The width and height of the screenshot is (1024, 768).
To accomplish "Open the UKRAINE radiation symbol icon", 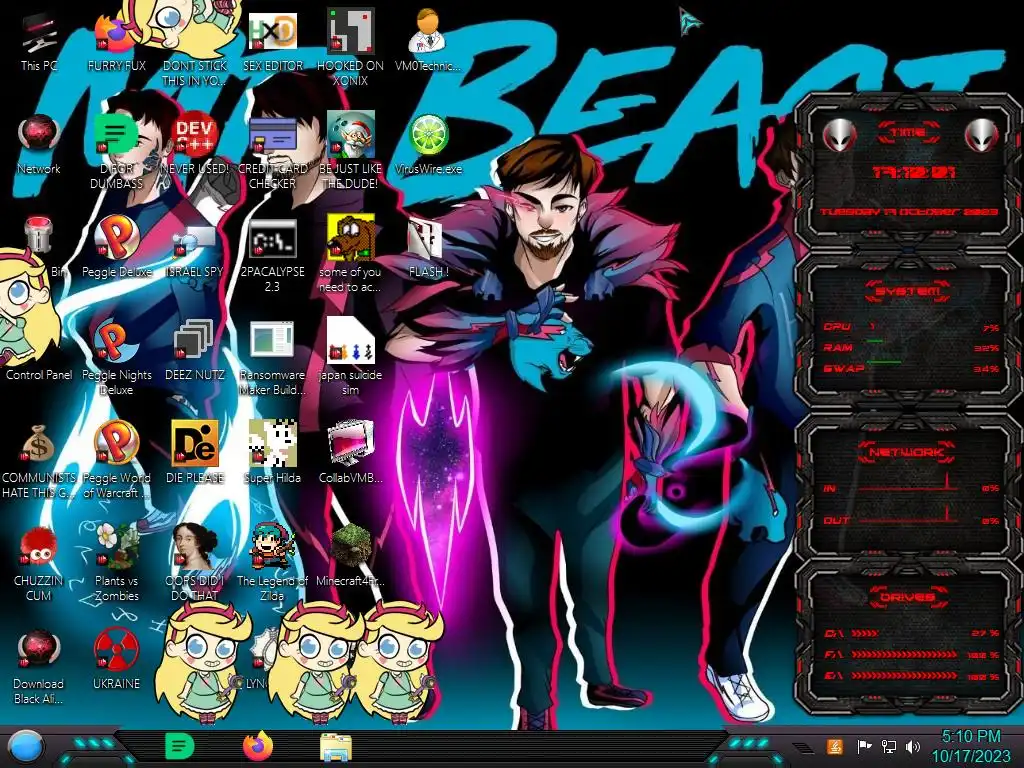I will pos(116,660).
